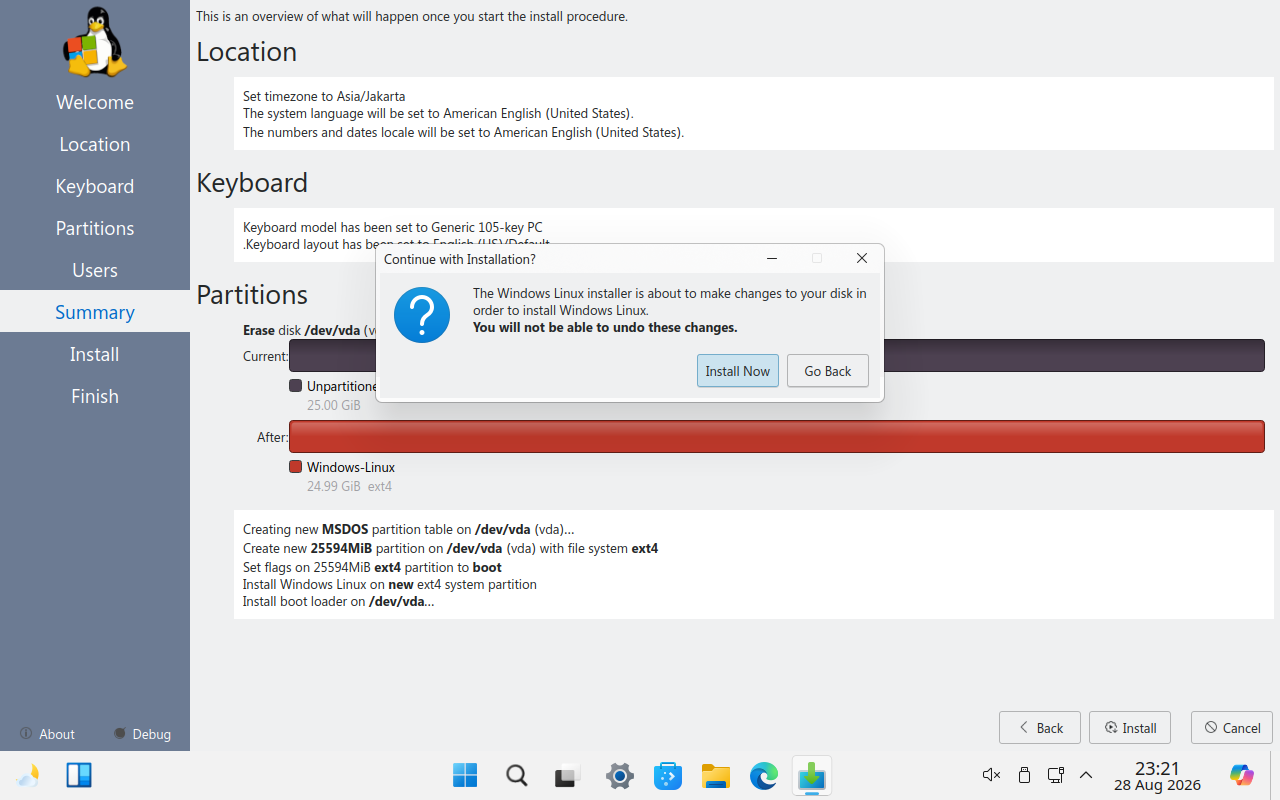Open the About link

tap(47, 734)
